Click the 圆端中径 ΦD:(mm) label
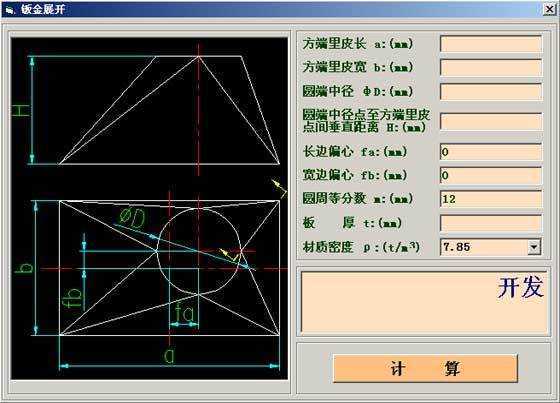 tap(358, 91)
